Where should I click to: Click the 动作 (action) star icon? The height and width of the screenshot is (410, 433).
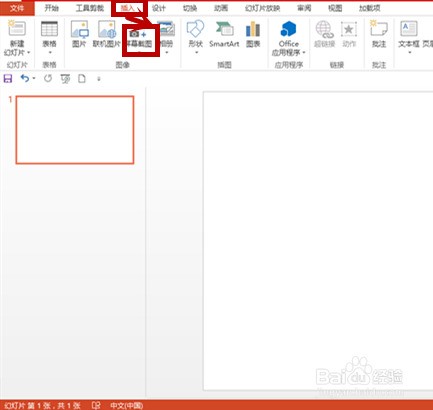[349, 29]
